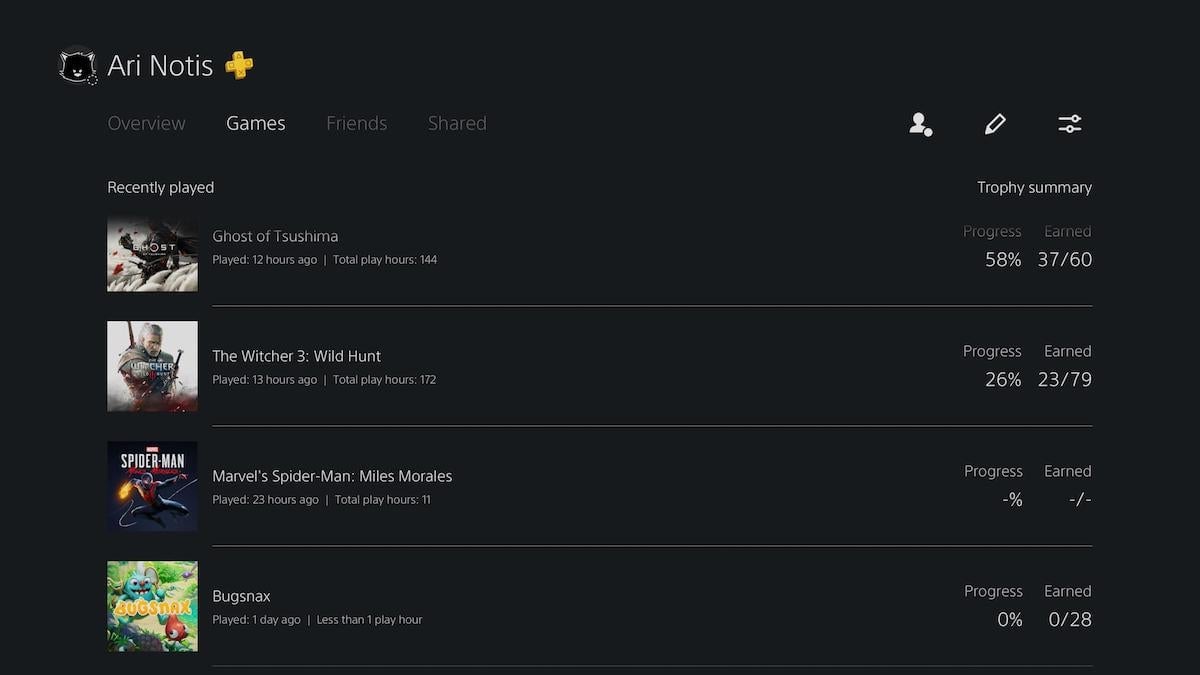Click The Witcher 3 cover art
The width and height of the screenshot is (1200, 675).
pos(152,366)
